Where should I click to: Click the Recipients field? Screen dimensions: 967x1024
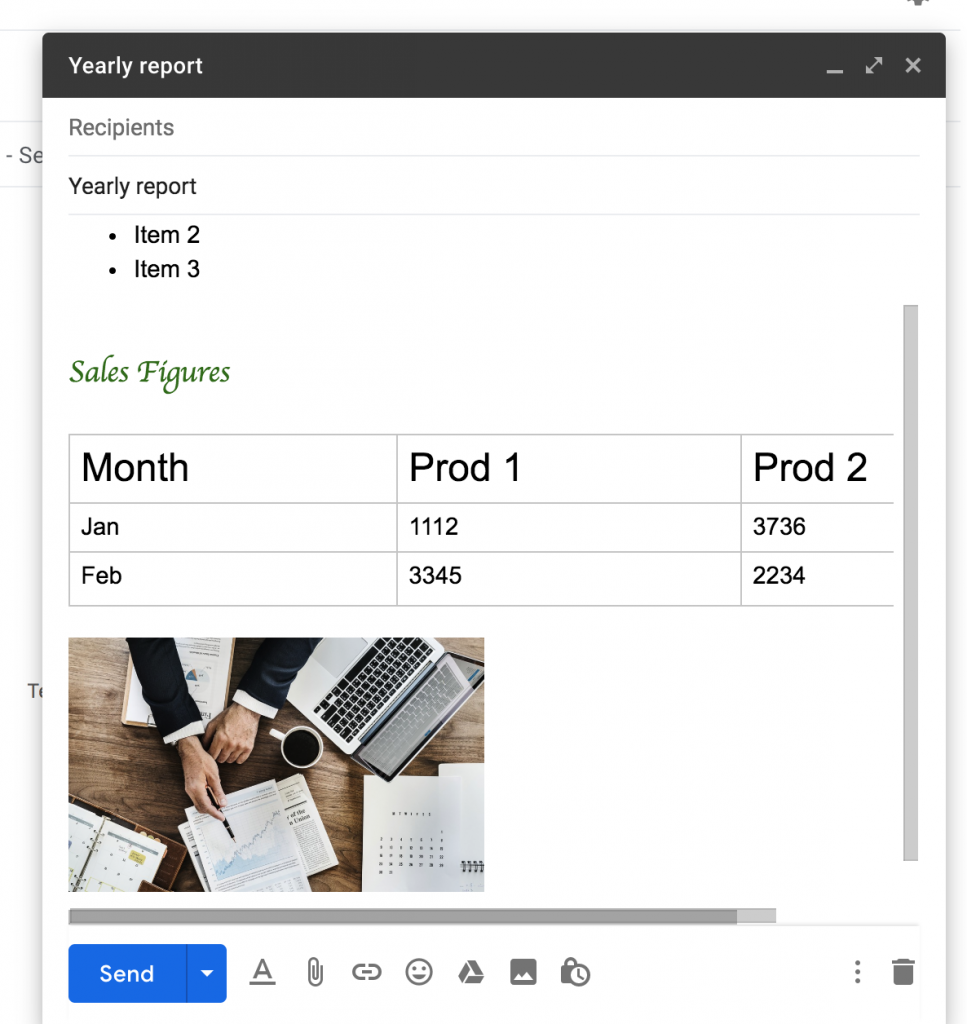pos(494,127)
